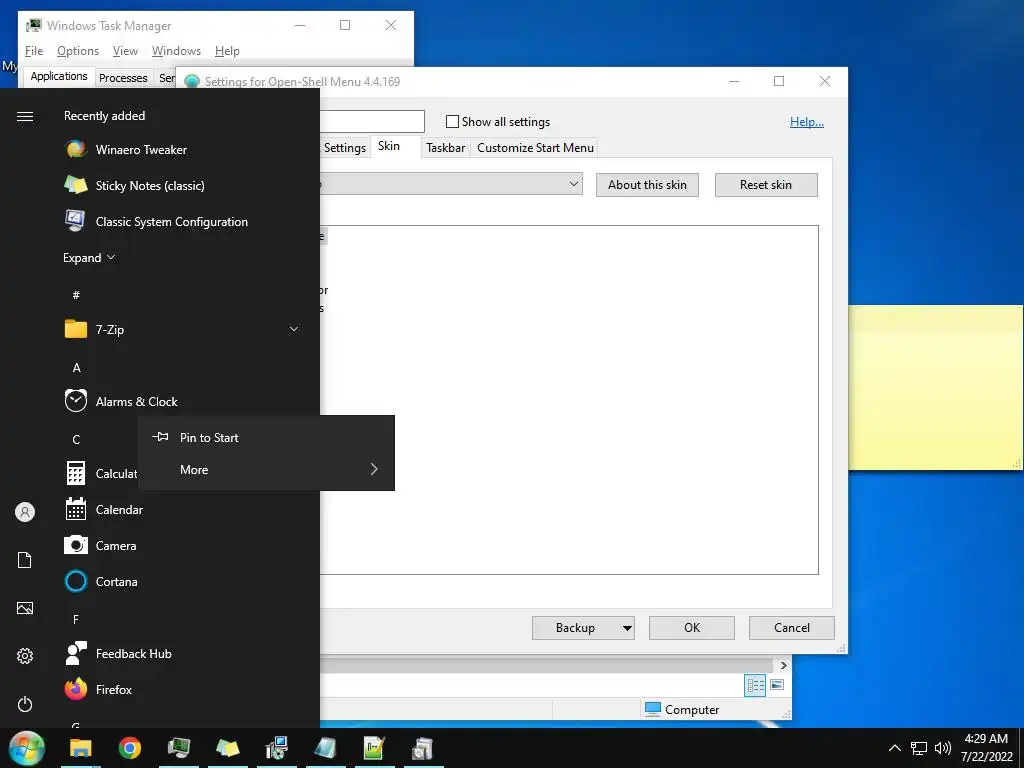Expand the 7-Zip folder chevron

(294, 329)
